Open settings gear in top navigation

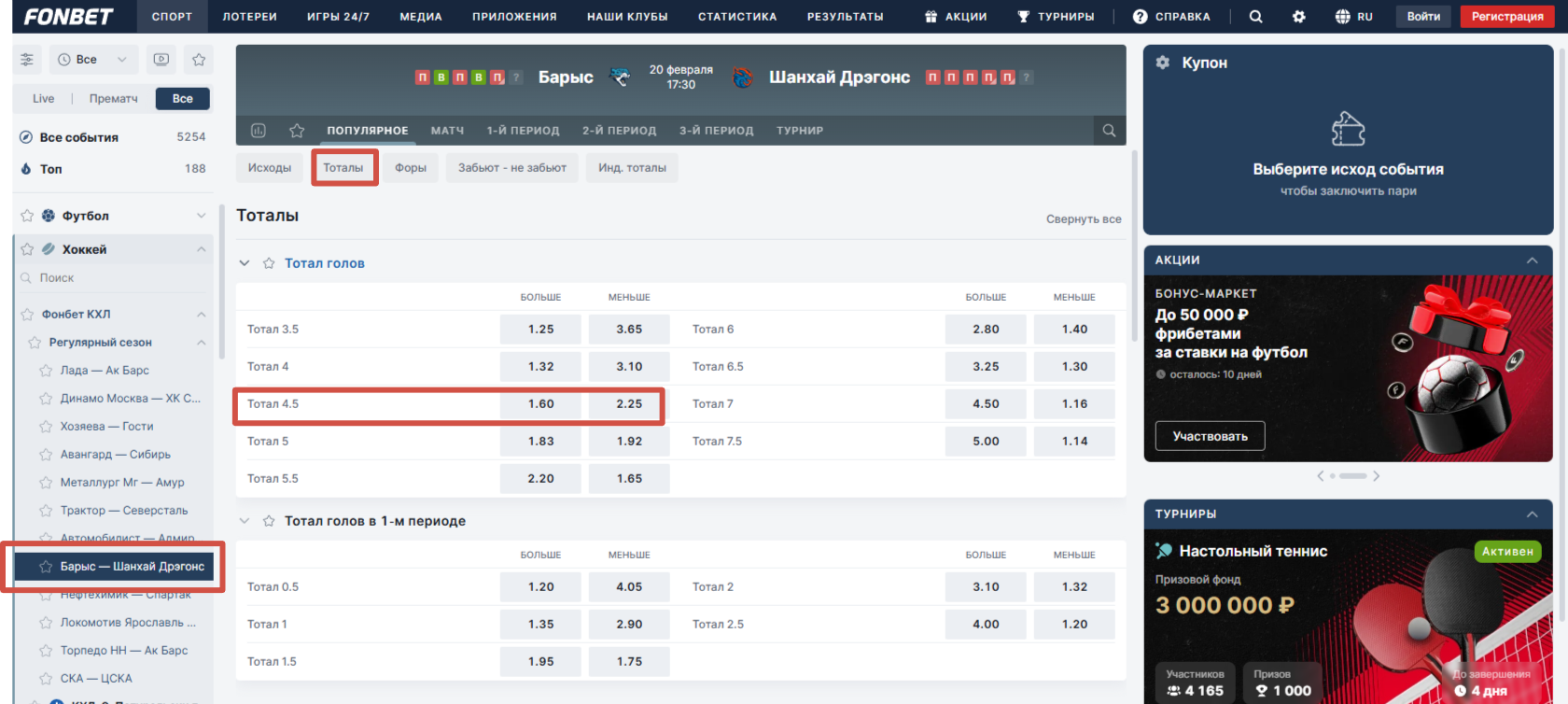1298,17
